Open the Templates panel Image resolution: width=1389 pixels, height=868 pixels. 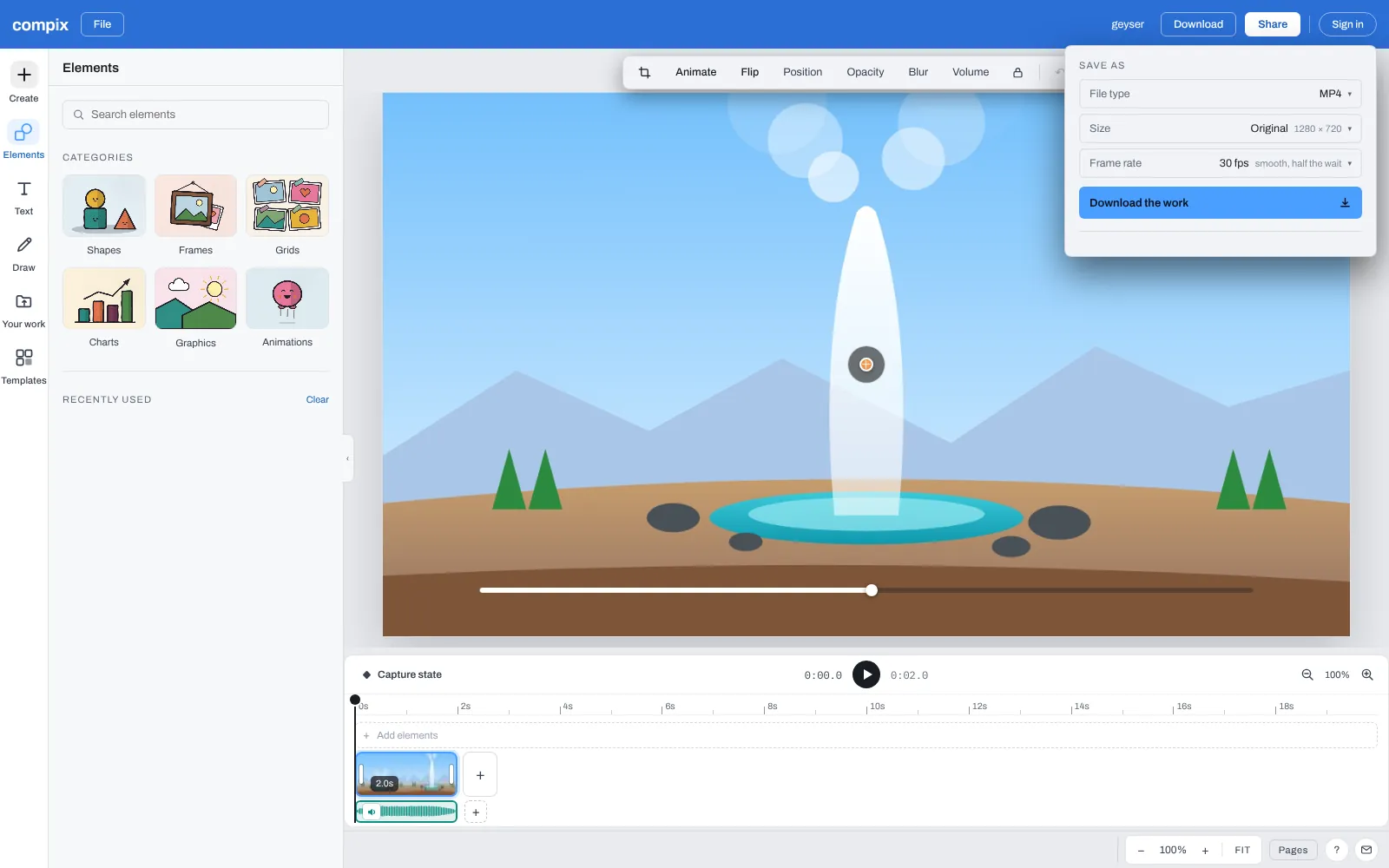click(x=23, y=367)
